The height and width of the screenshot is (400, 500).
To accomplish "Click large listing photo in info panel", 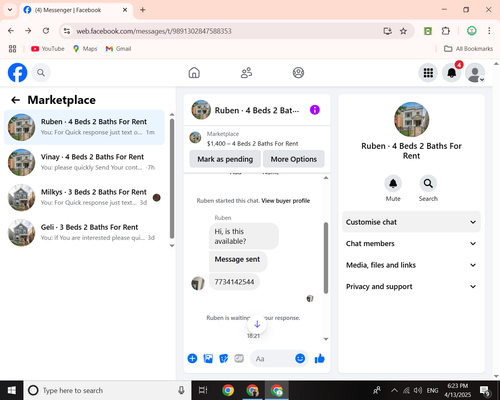I will point(411,119).
